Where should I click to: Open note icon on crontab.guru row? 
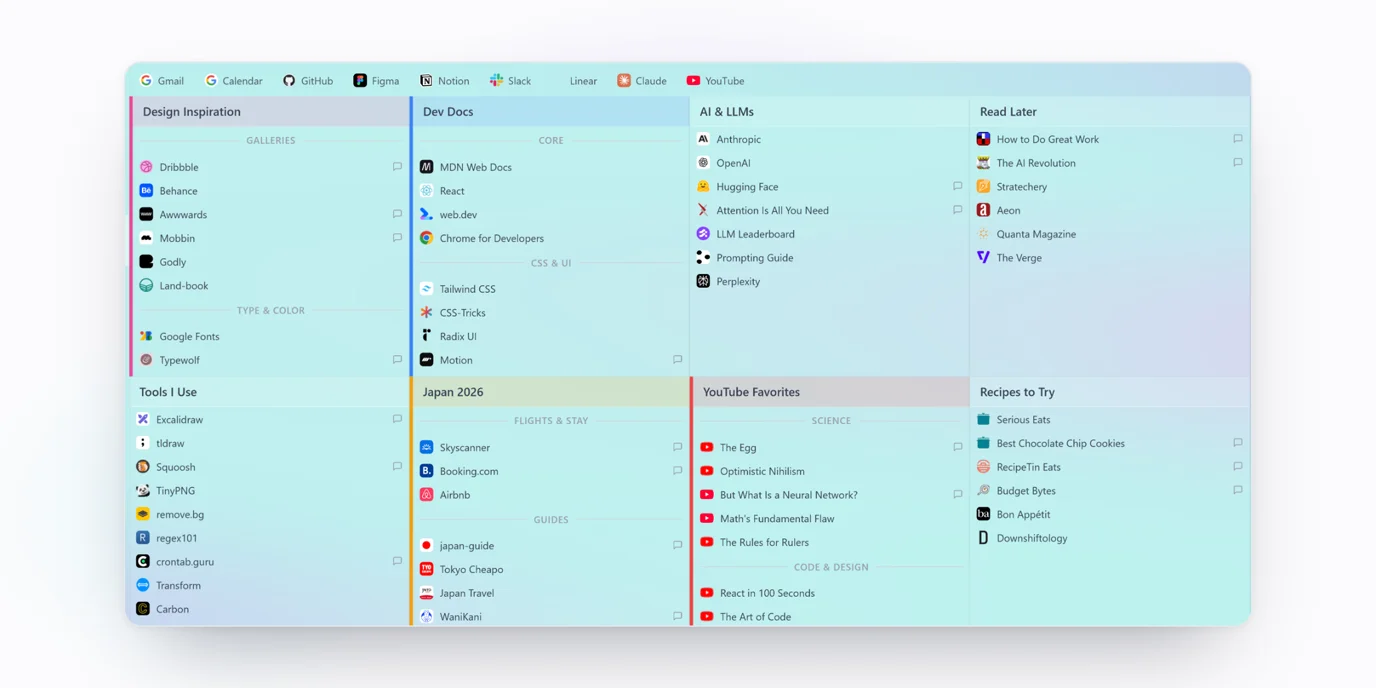[x=397, y=562]
